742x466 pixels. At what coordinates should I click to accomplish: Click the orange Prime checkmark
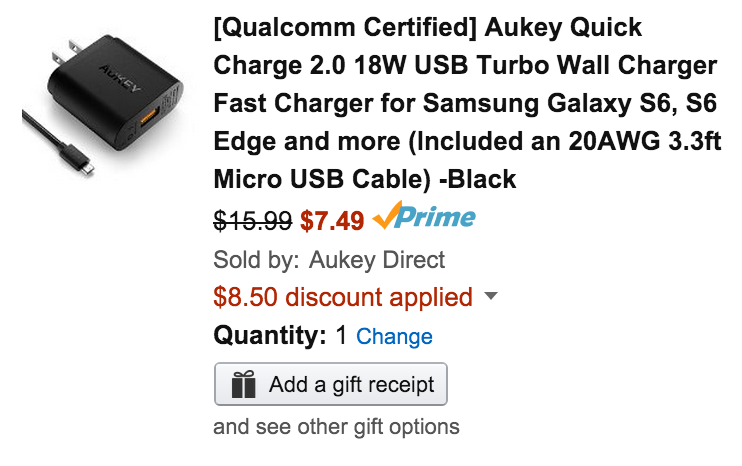tap(387, 214)
